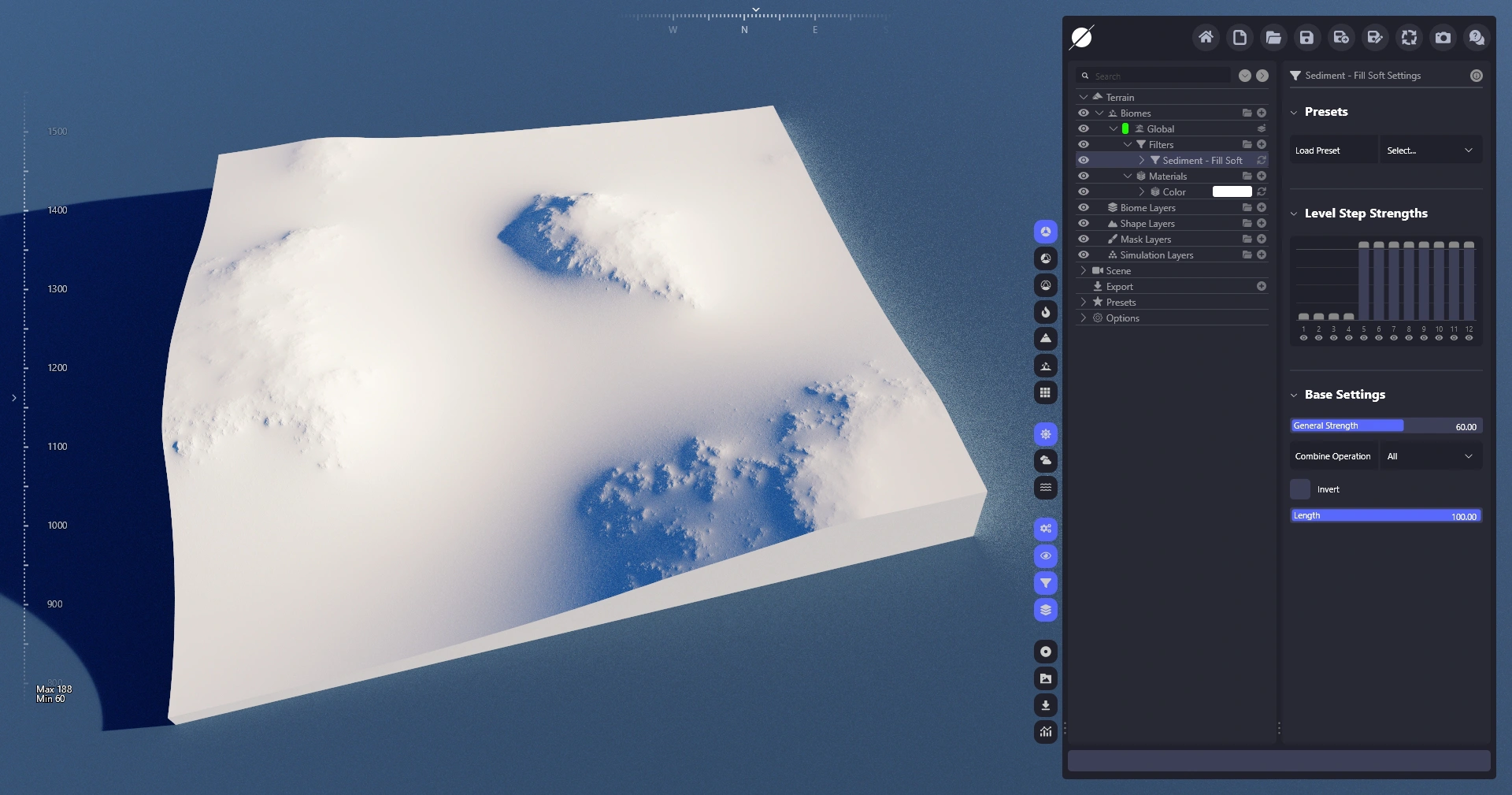Adjust the Length slider
Image resolution: width=1512 pixels, height=795 pixels.
1386,516
